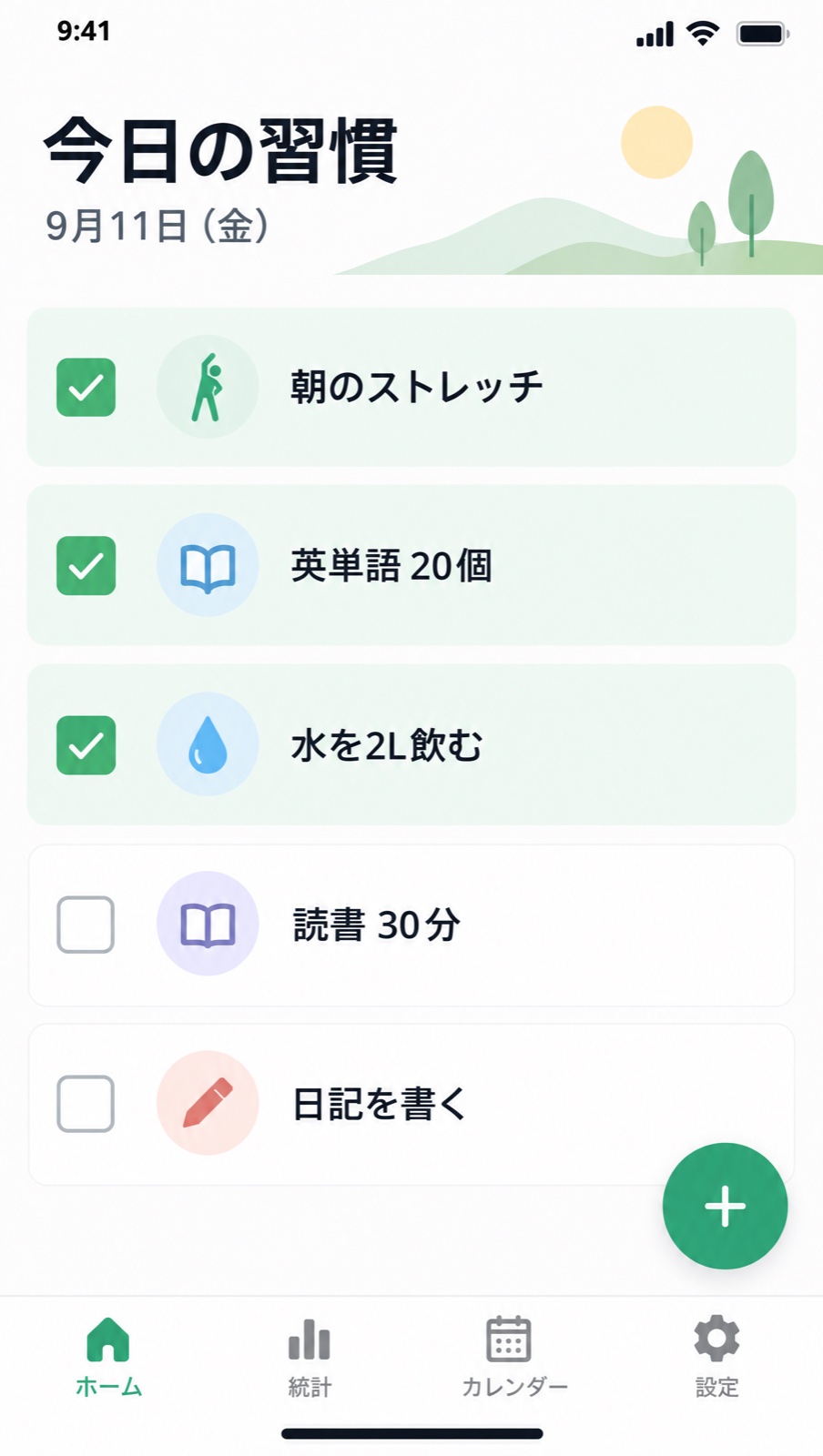Open the gear 設定 icon
The width and height of the screenshot is (823, 1456).
(716, 1339)
